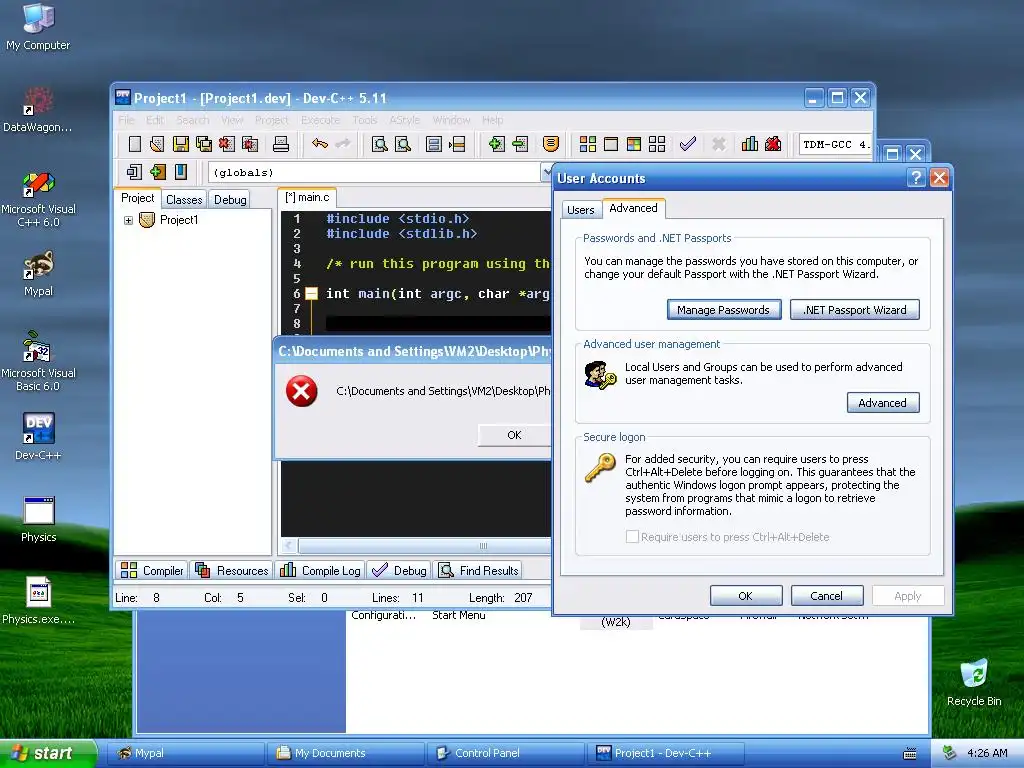Click the Start button on the taskbar

coord(48,753)
